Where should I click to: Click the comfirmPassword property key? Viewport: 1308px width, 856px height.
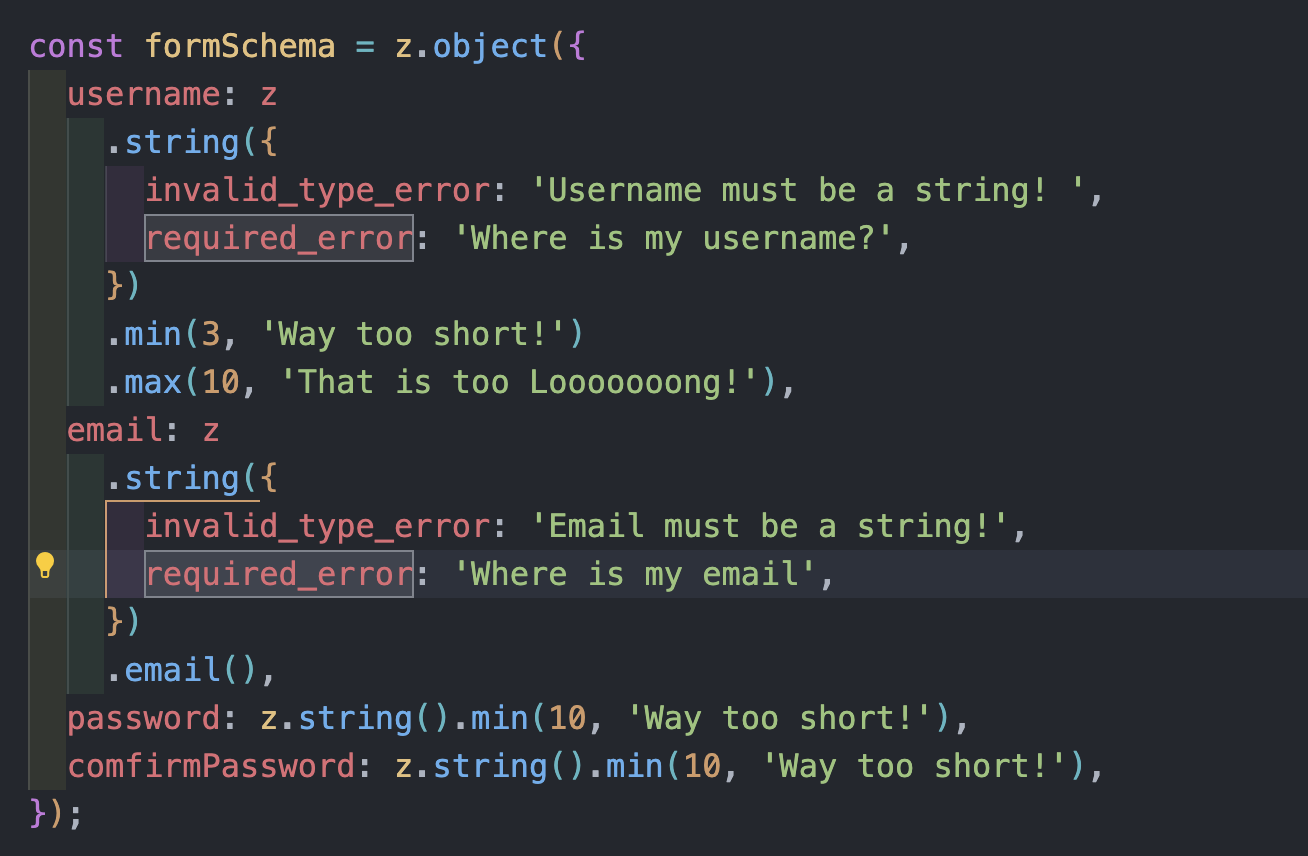click(x=211, y=767)
